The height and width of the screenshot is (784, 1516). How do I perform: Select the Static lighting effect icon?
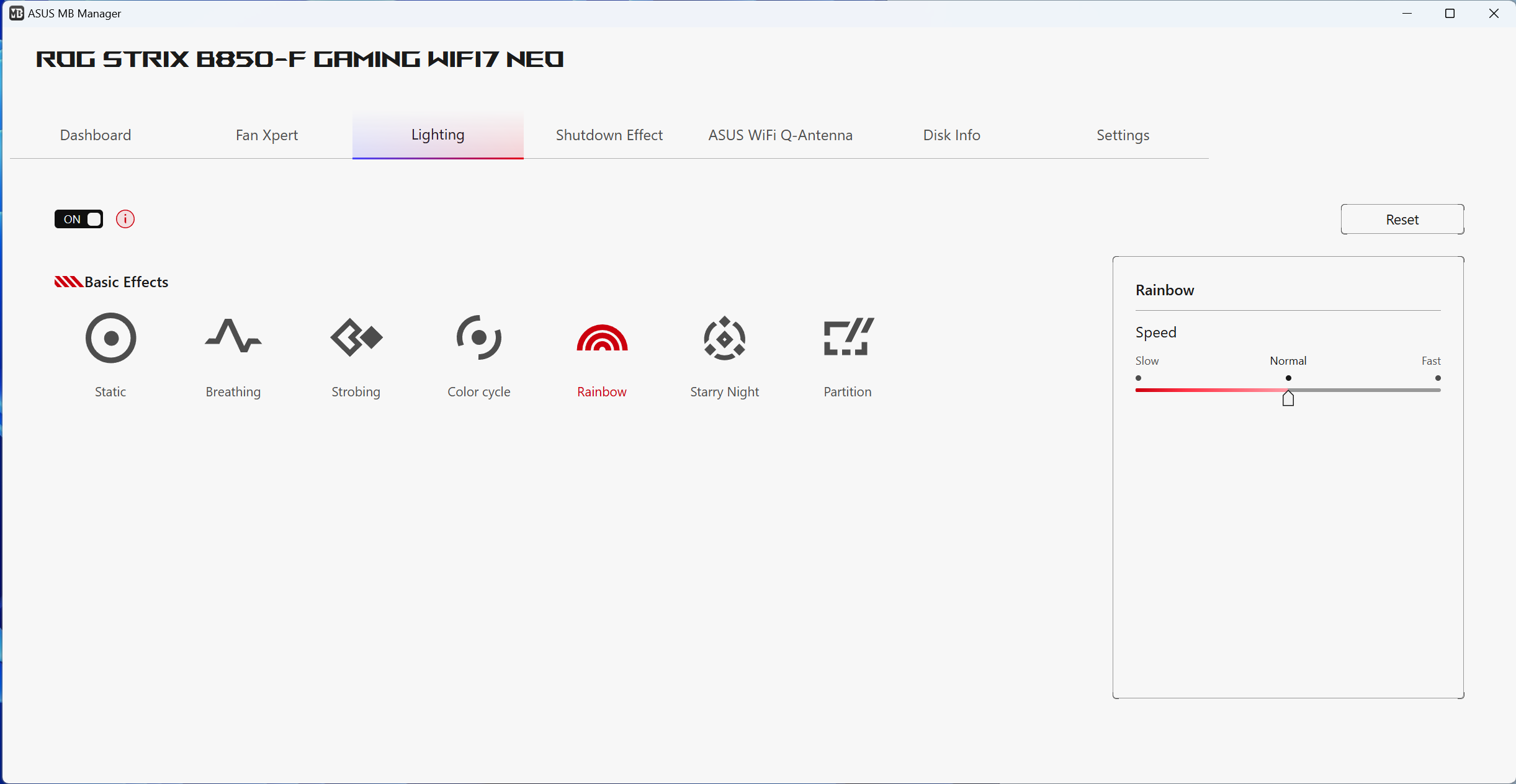click(x=110, y=337)
